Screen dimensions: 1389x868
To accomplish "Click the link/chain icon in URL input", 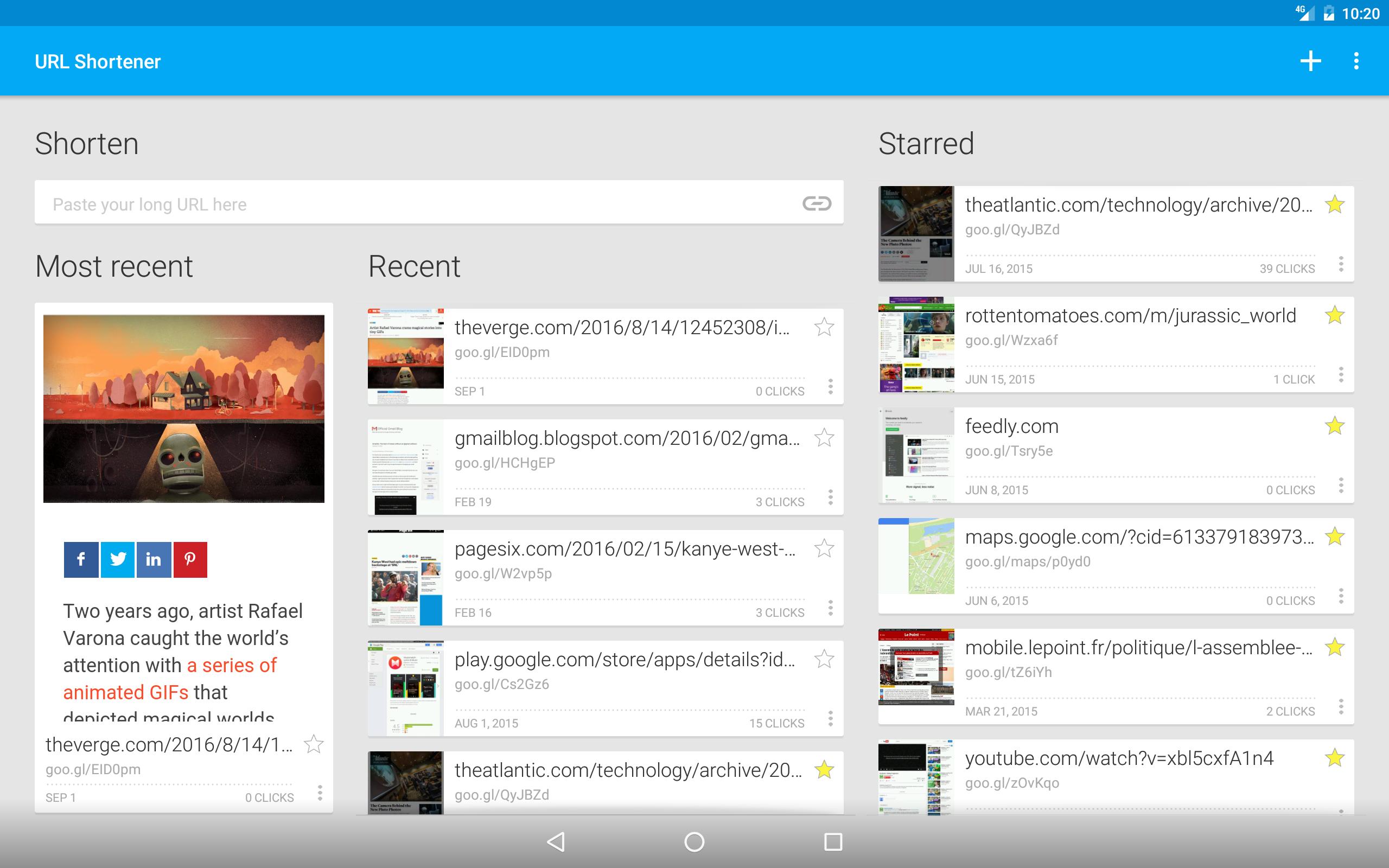I will click(x=817, y=204).
